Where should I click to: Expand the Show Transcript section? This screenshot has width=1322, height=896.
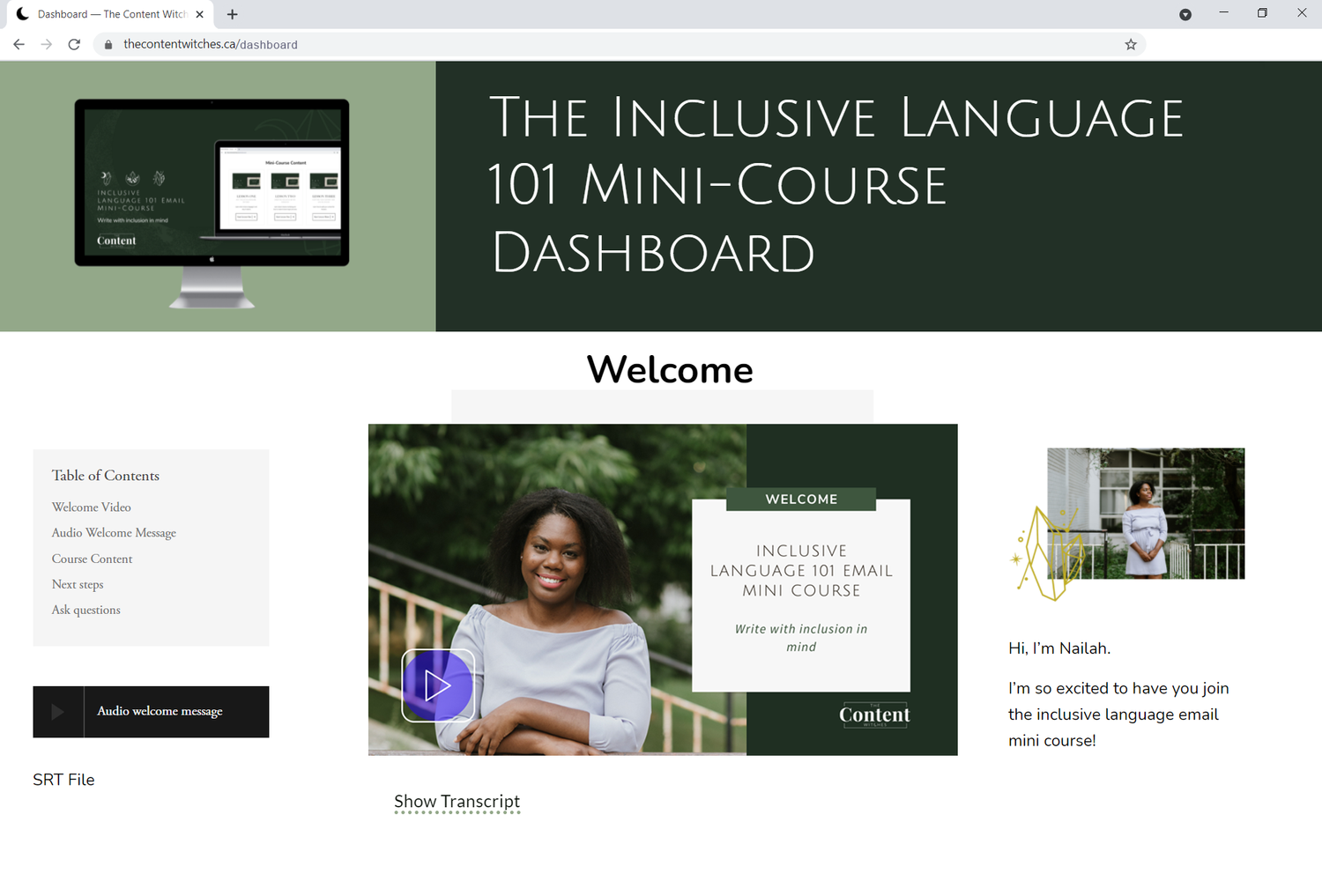coord(457,802)
